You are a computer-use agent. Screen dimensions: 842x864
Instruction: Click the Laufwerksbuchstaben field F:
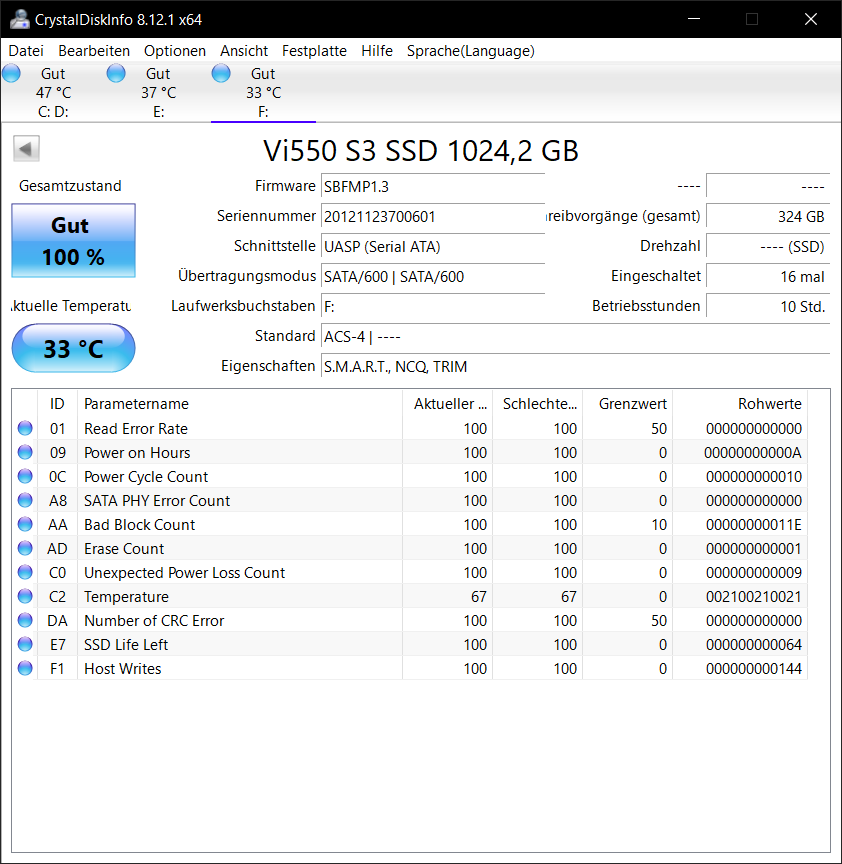pyautogui.click(x=433, y=306)
